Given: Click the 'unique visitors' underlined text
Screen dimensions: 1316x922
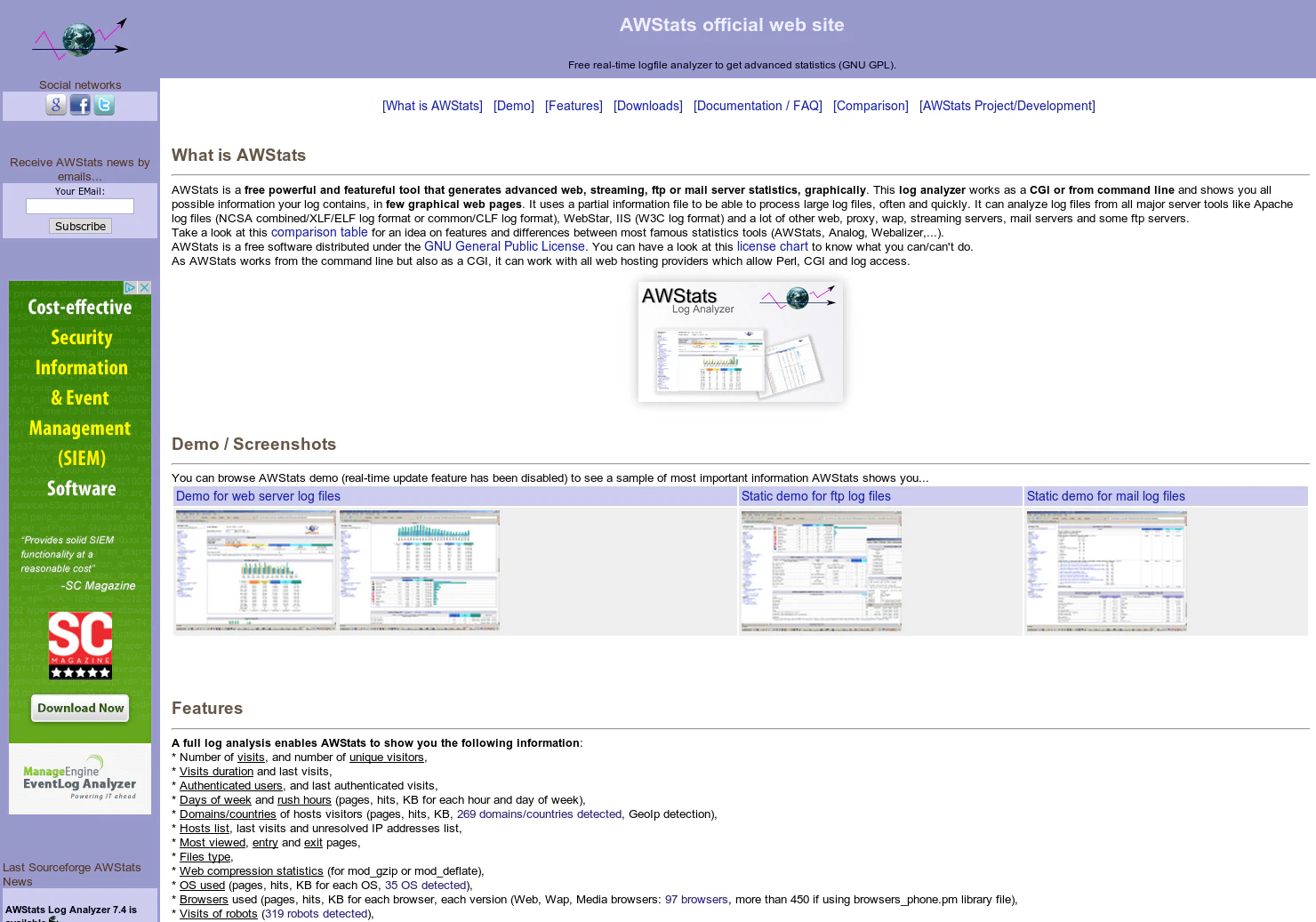Looking at the screenshot, I should click(x=386, y=758).
